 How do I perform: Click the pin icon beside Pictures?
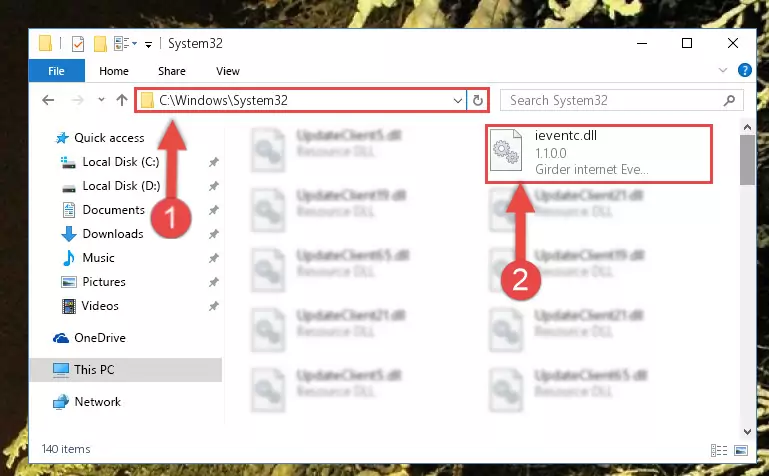[213, 282]
